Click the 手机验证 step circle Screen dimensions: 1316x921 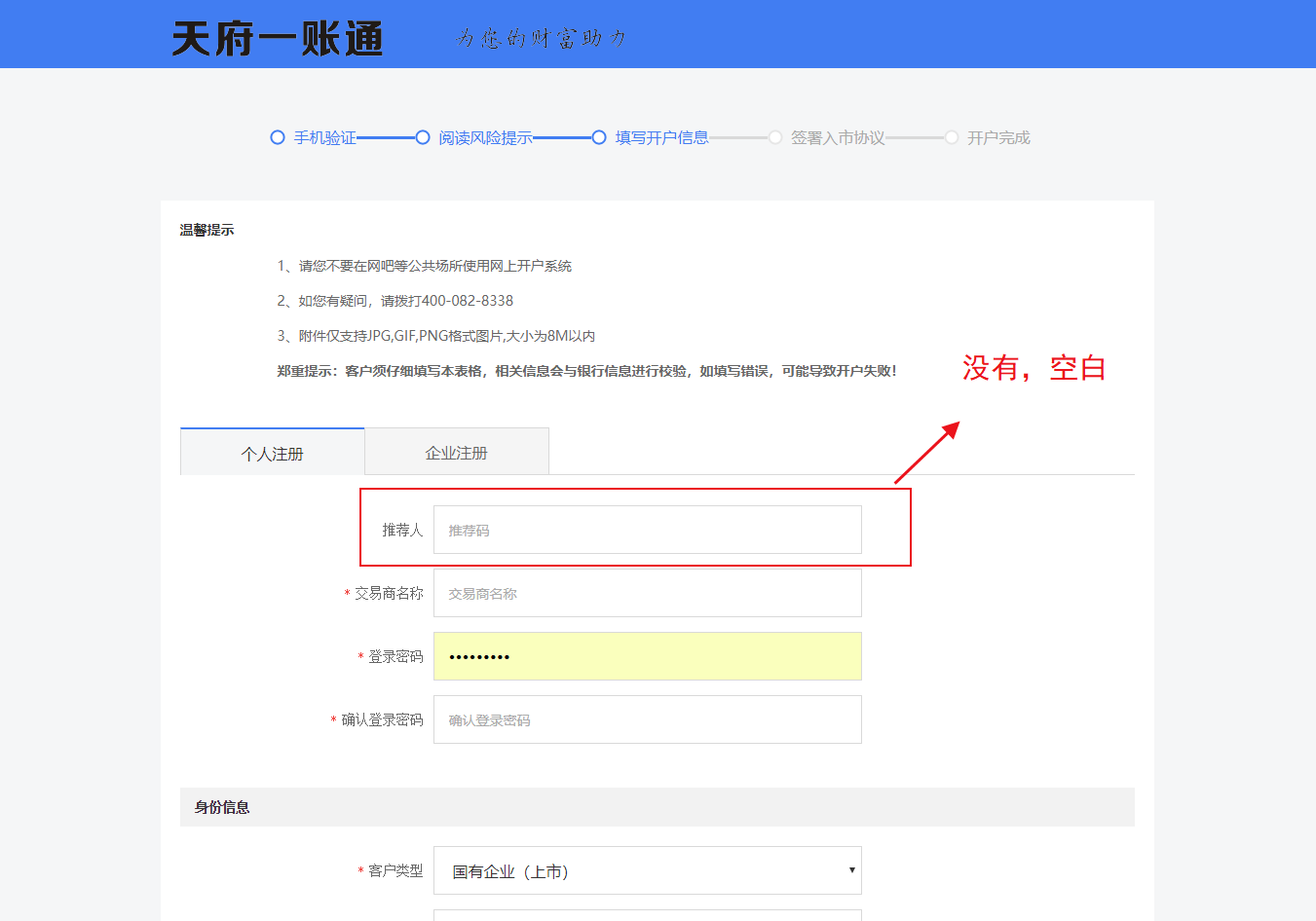[278, 137]
